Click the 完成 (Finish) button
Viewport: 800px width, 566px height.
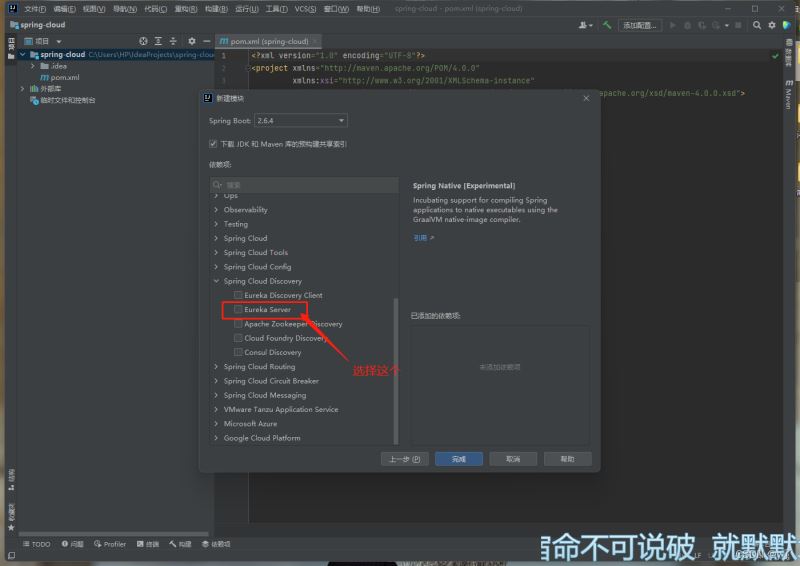(459, 459)
